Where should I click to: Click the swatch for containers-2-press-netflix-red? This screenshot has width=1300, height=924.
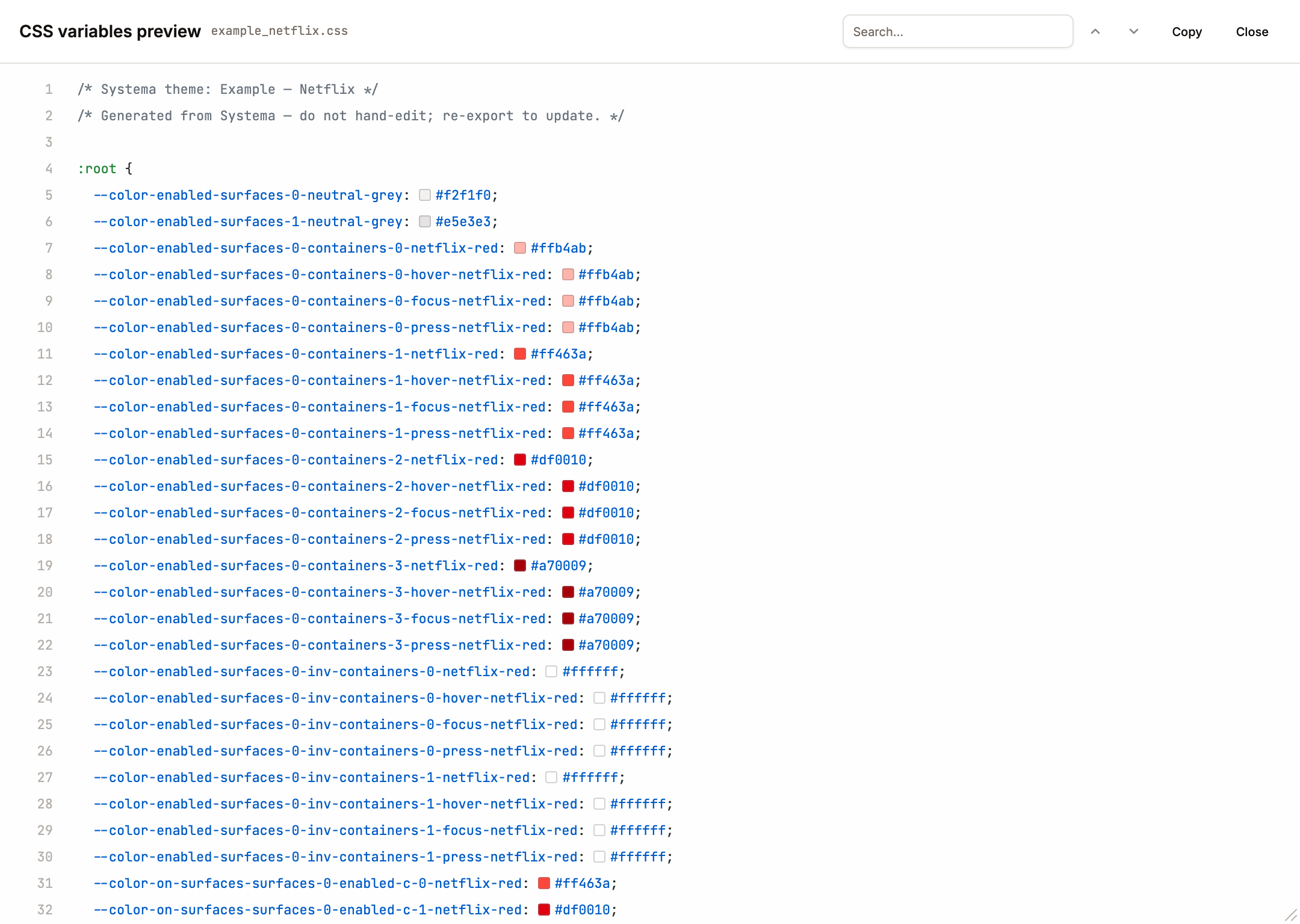(x=568, y=539)
